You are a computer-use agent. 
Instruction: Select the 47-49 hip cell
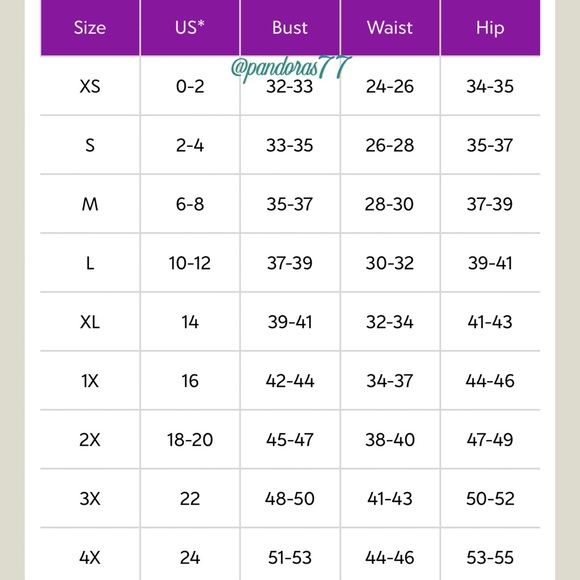click(490, 440)
